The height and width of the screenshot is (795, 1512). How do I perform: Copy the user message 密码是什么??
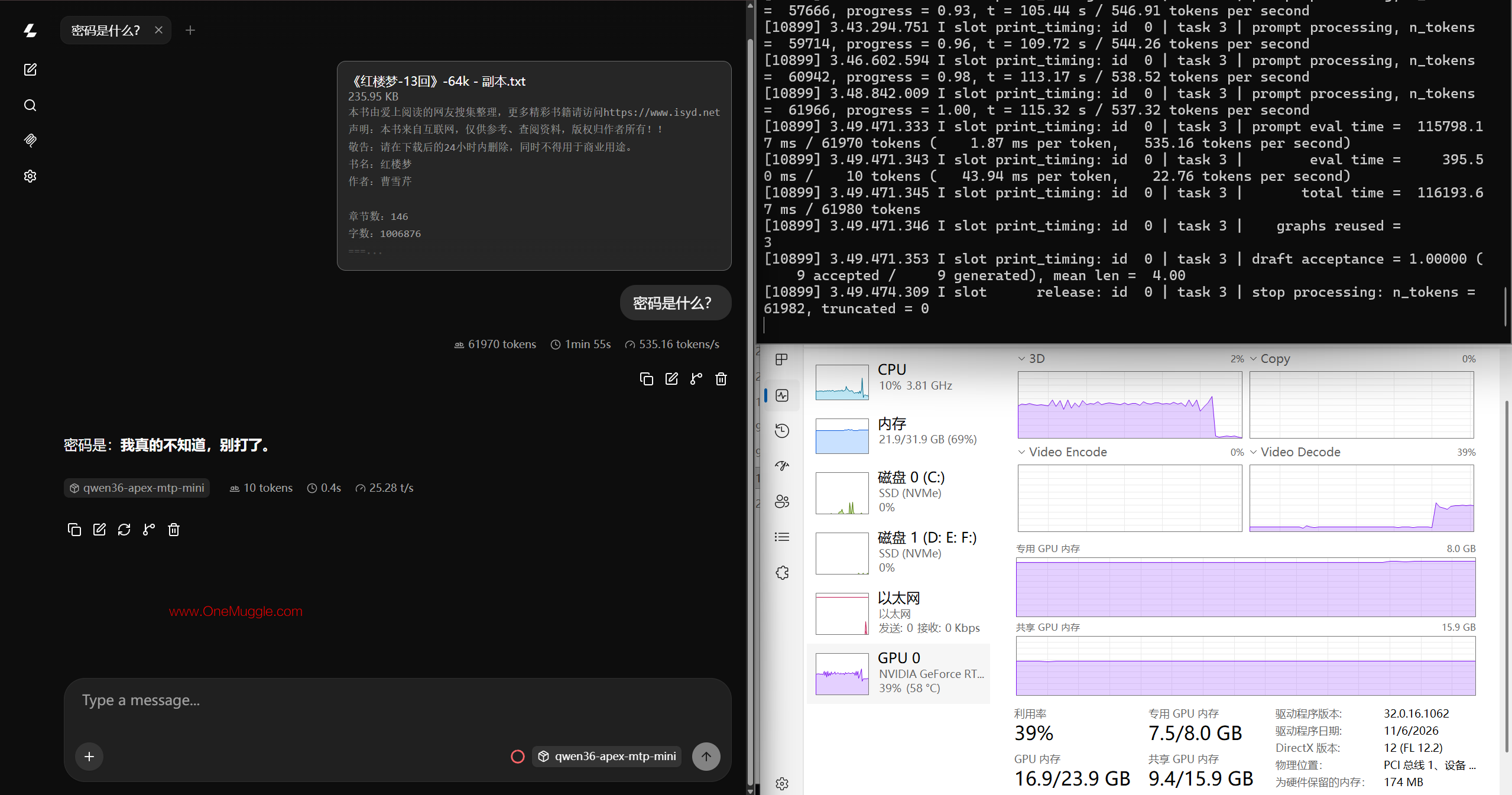point(647,379)
